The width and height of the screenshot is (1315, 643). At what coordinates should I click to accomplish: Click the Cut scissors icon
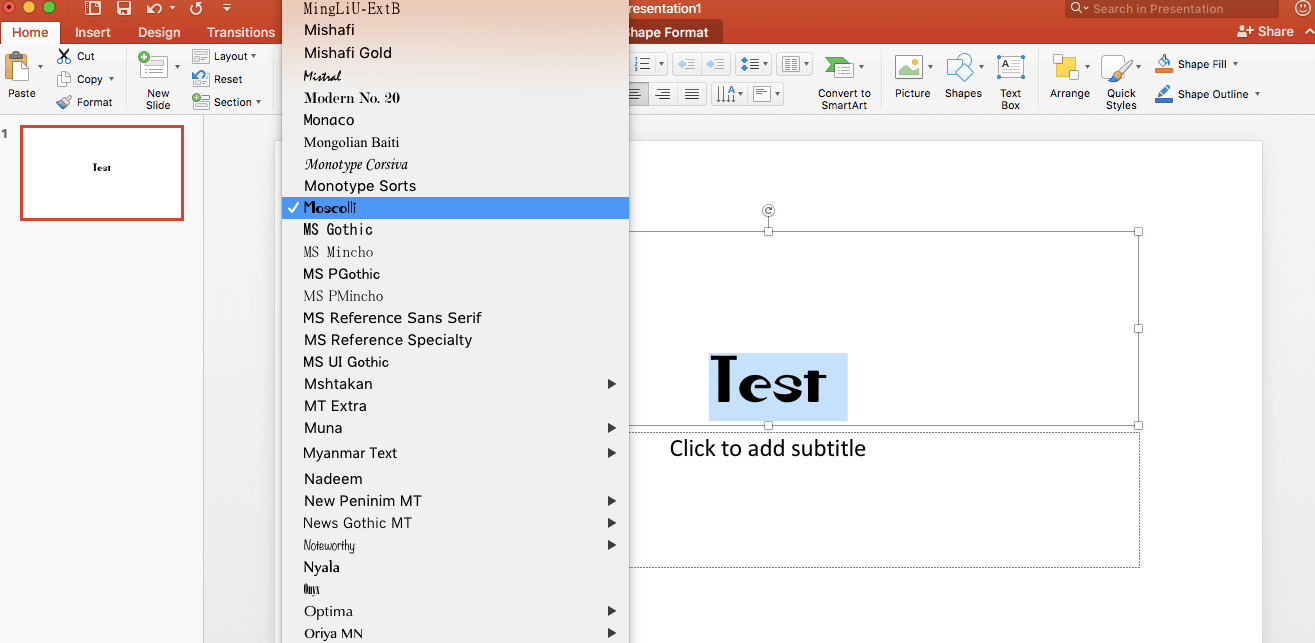[x=65, y=56]
